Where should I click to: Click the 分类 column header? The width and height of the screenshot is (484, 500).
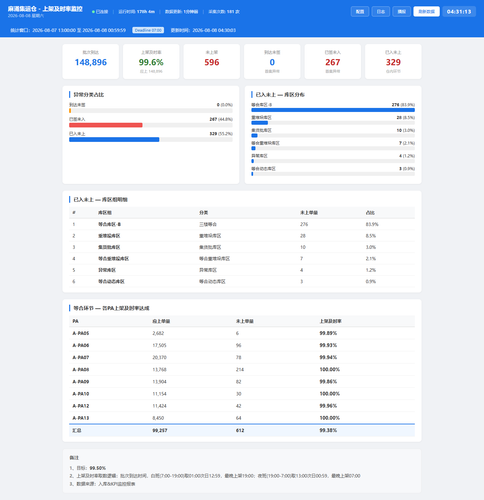[x=203, y=213]
